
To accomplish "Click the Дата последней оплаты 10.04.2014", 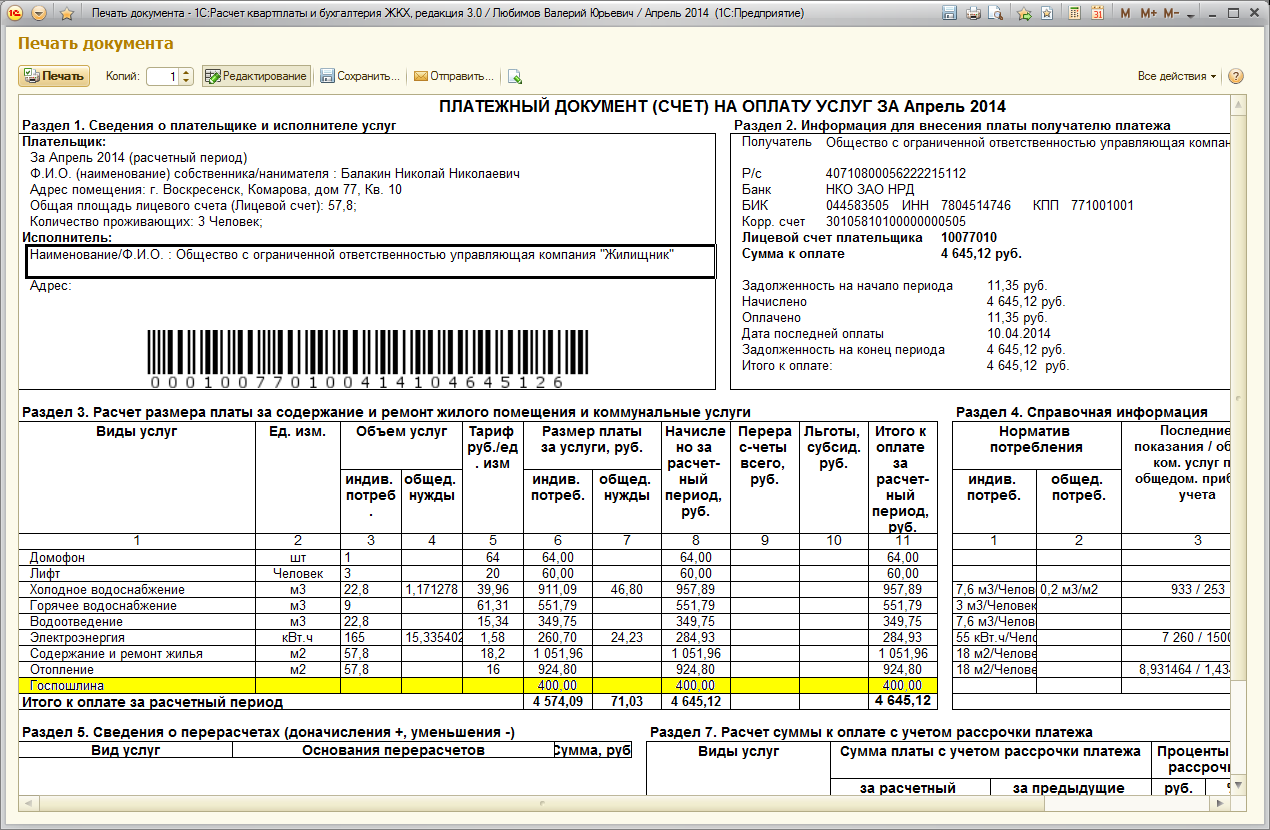I will click(x=1018, y=333).
